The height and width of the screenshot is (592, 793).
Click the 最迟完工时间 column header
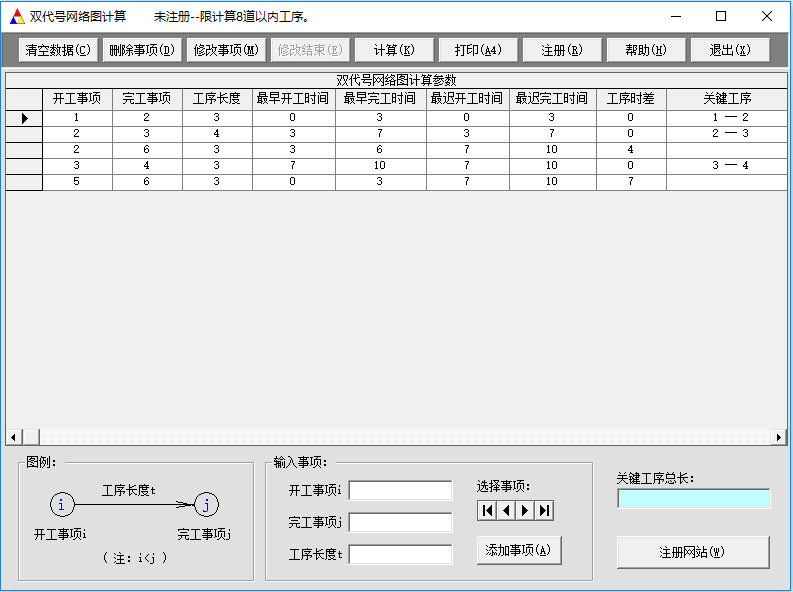(x=552, y=99)
